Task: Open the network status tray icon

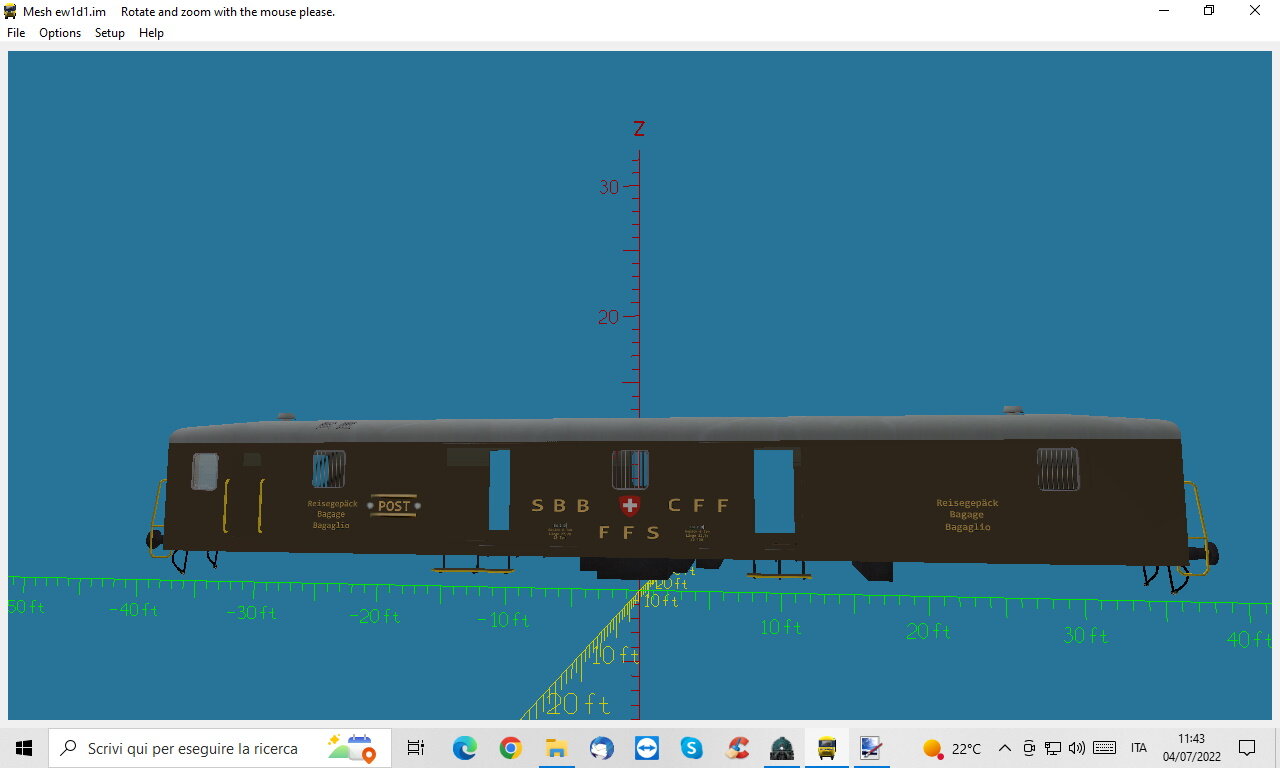Action: (1053, 748)
